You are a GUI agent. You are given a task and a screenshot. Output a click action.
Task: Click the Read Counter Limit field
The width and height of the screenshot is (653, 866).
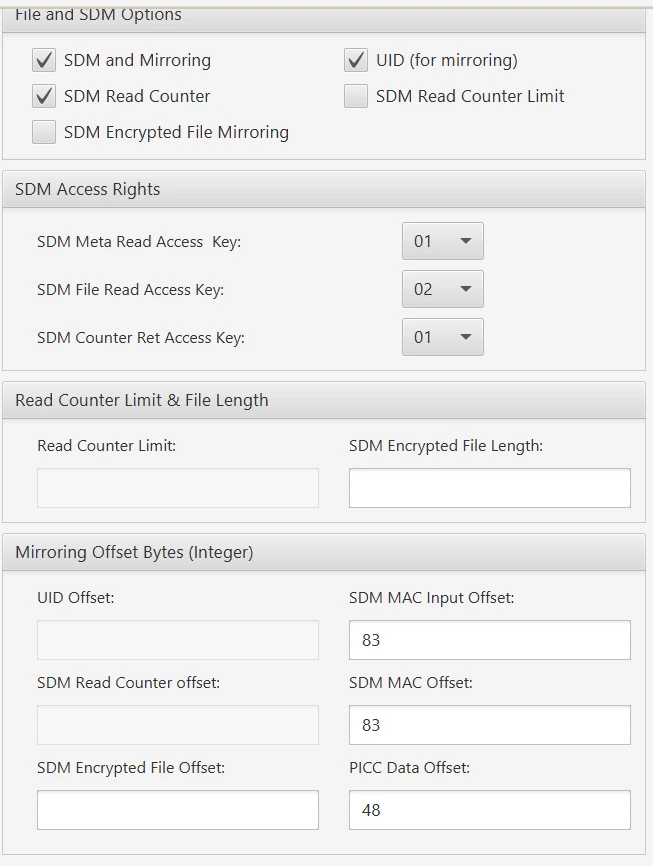(178, 488)
